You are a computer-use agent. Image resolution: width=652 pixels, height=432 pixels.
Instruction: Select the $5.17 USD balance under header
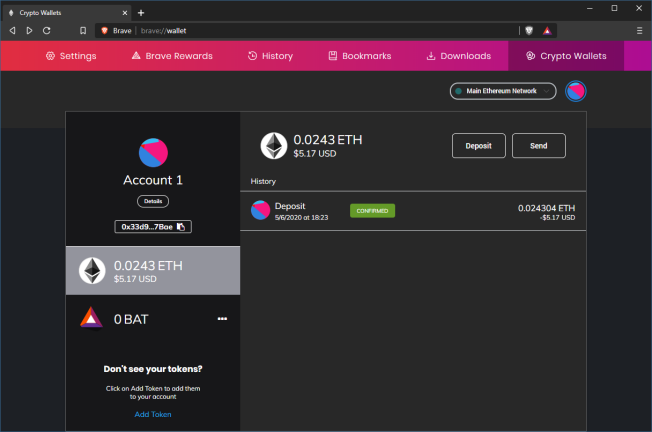315,154
